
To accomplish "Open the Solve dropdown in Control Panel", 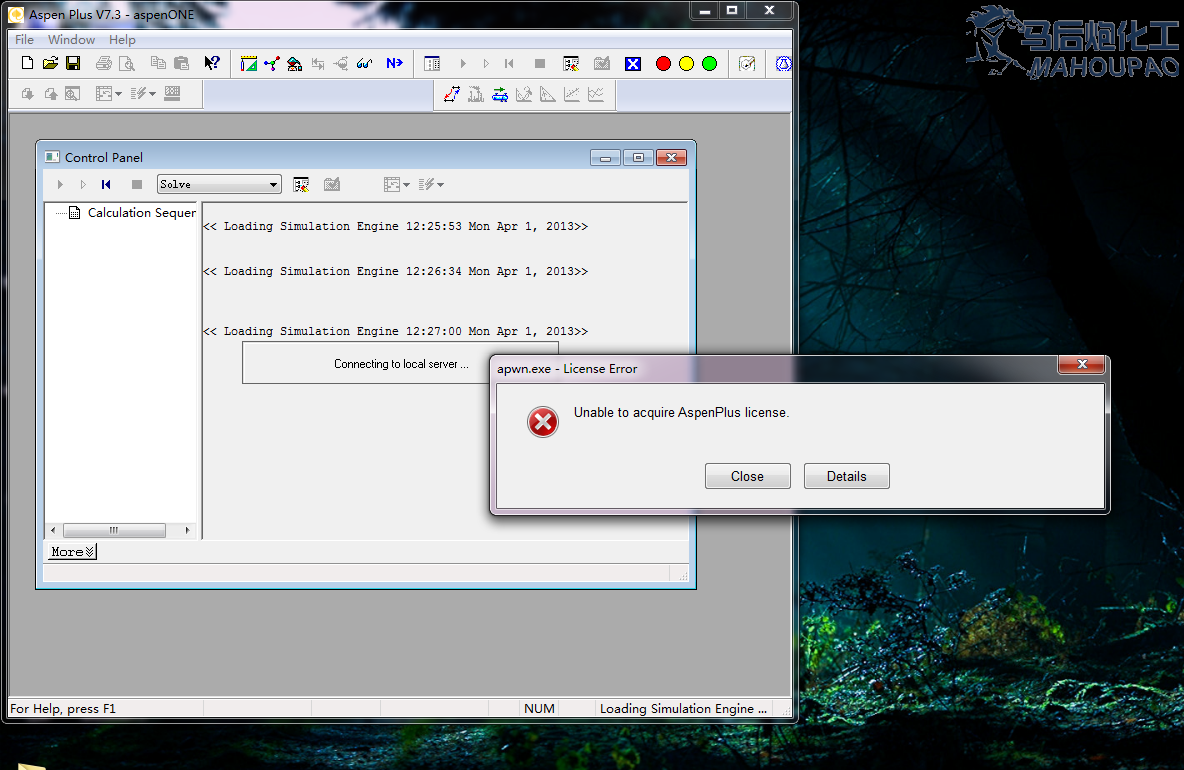I will [x=219, y=184].
